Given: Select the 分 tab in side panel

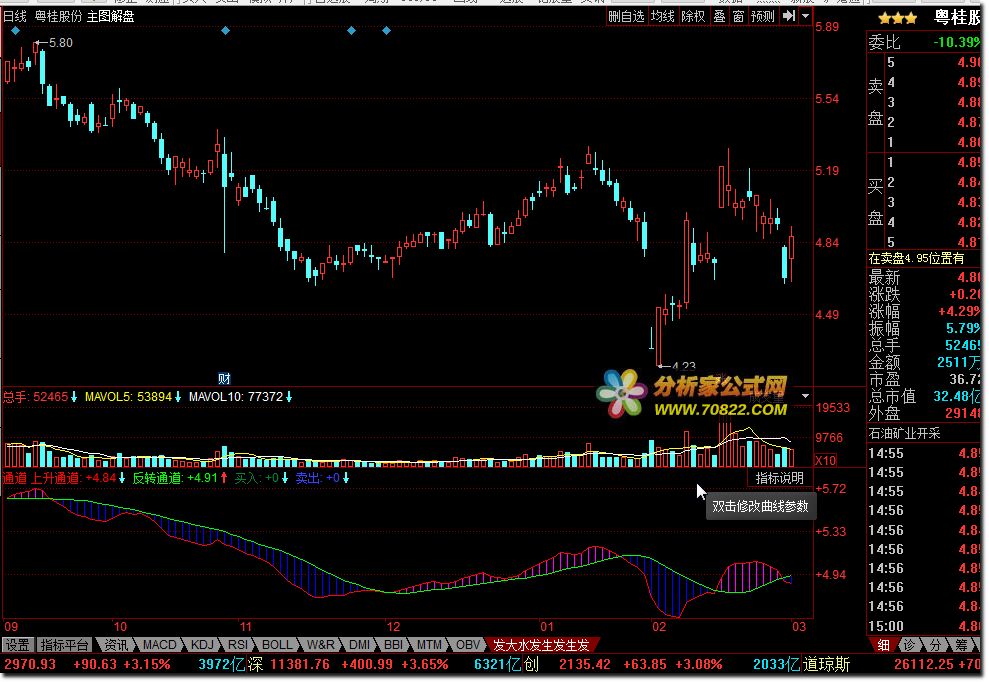Looking at the screenshot, I should click(935, 645).
